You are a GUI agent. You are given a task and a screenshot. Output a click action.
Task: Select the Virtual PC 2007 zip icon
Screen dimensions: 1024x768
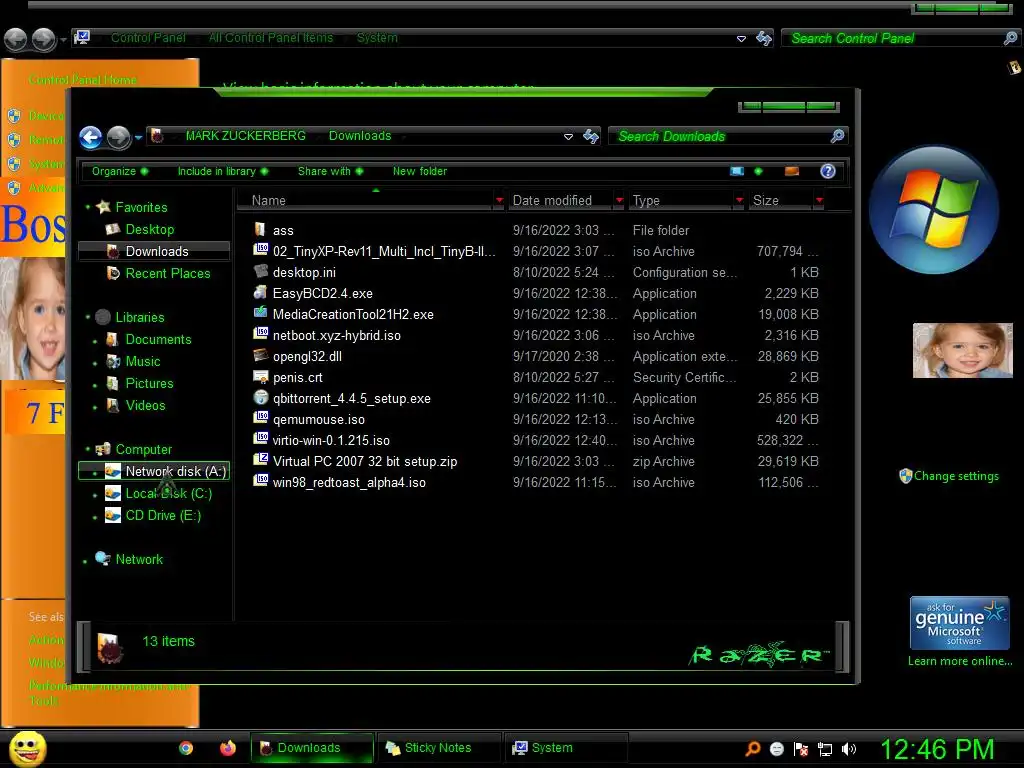tap(260, 460)
